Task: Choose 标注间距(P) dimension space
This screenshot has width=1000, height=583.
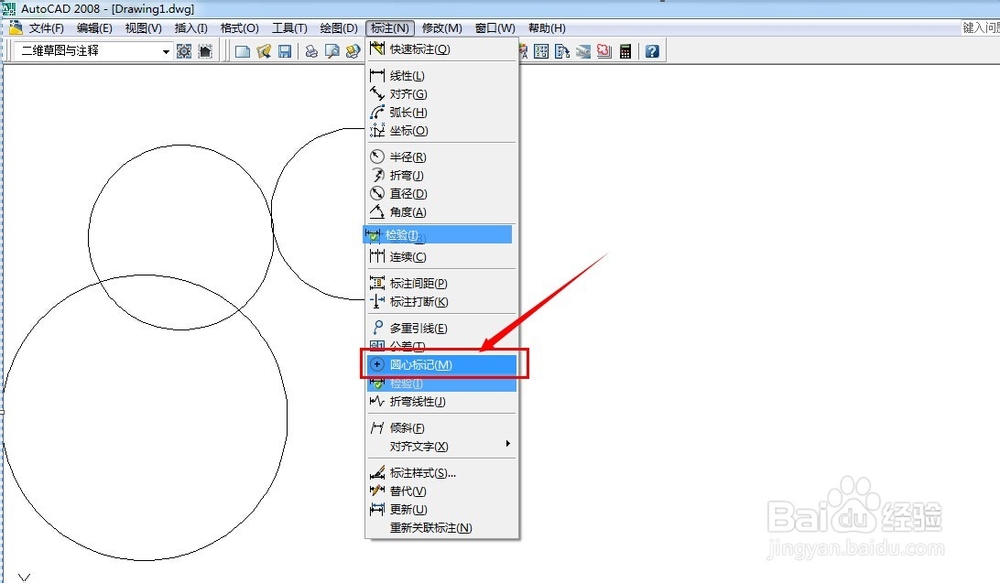Action: pos(441,283)
